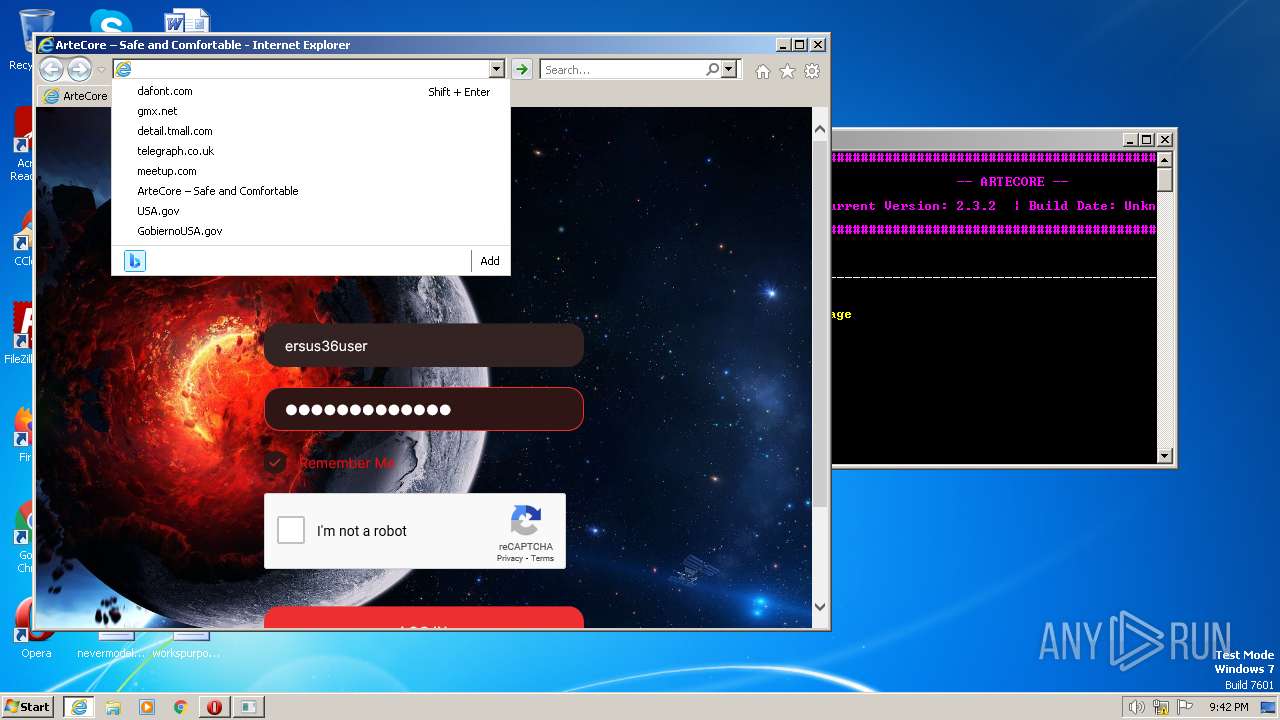Click the search magnifier icon
The image size is (1280, 720).
click(712, 69)
